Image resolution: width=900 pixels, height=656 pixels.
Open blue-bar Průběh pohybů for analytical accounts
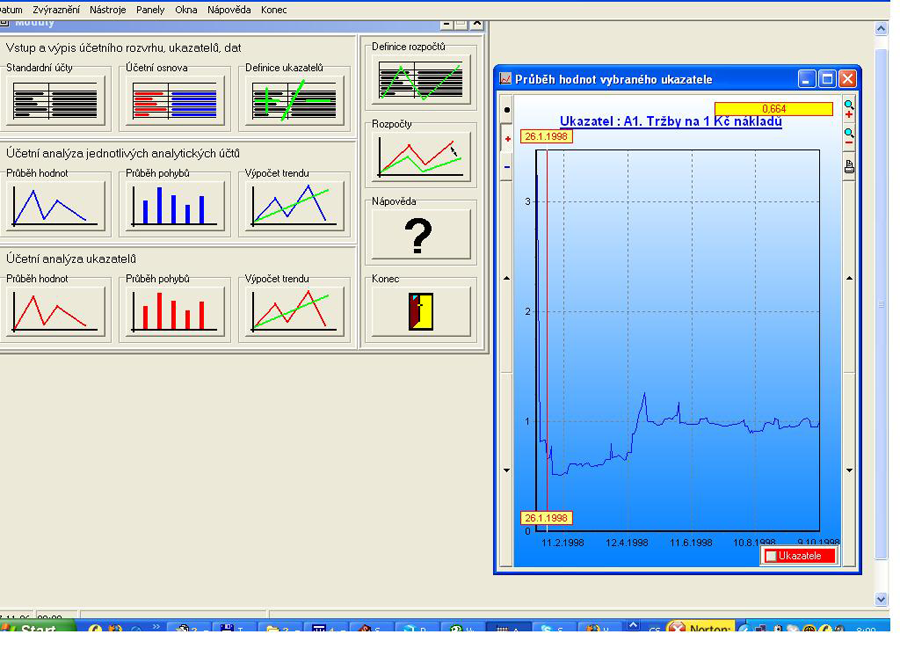pos(175,206)
